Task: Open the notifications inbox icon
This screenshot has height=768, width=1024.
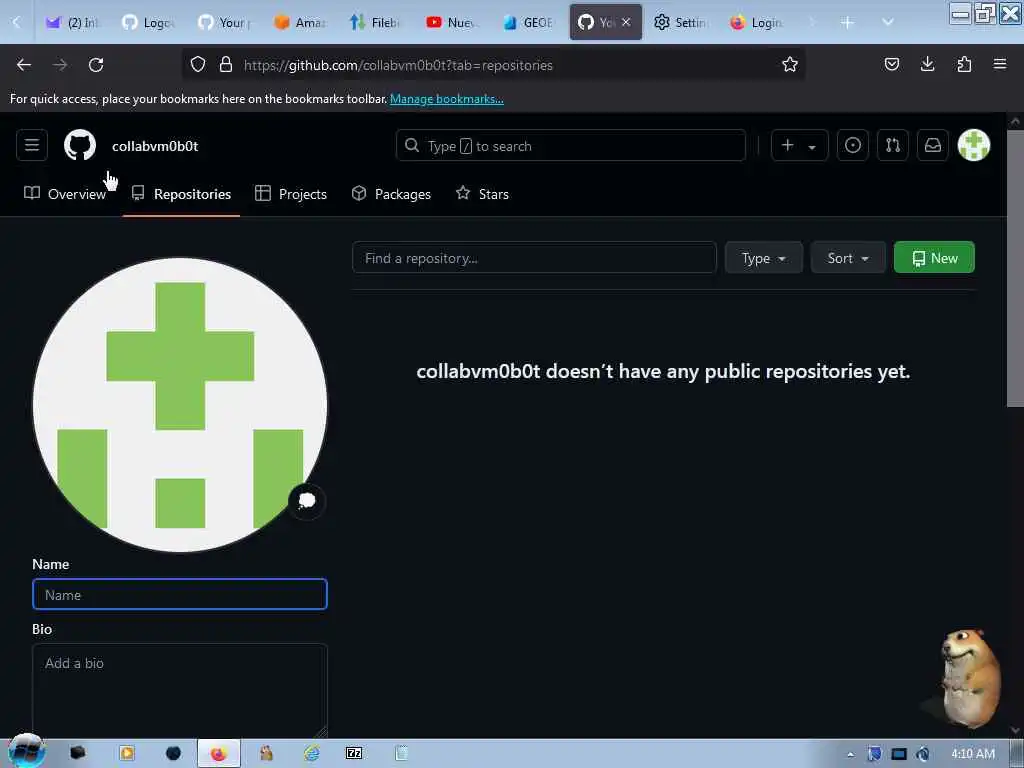Action: click(933, 145)
